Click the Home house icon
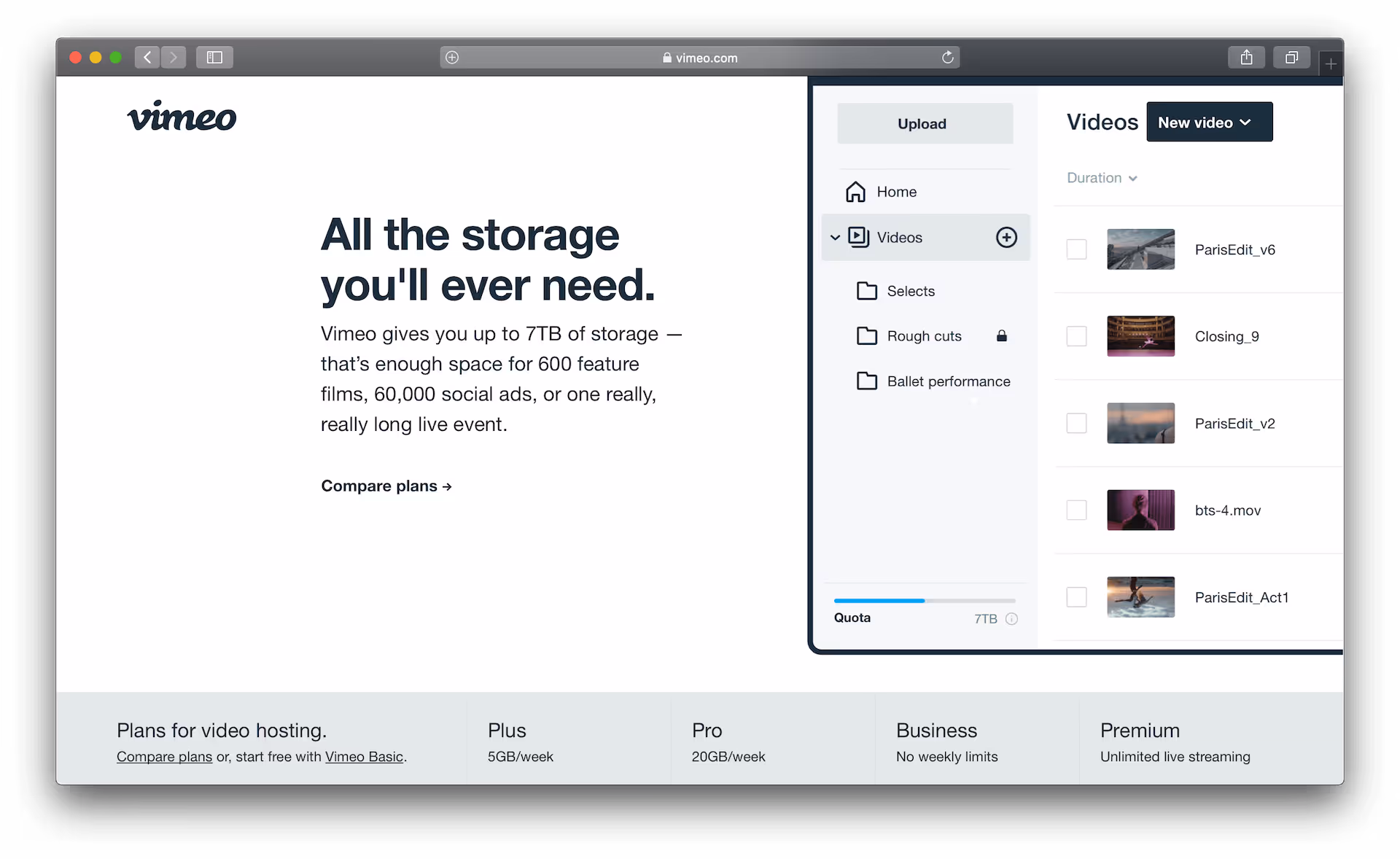This screenshot has width=1400, height=859. pos(855,192)
